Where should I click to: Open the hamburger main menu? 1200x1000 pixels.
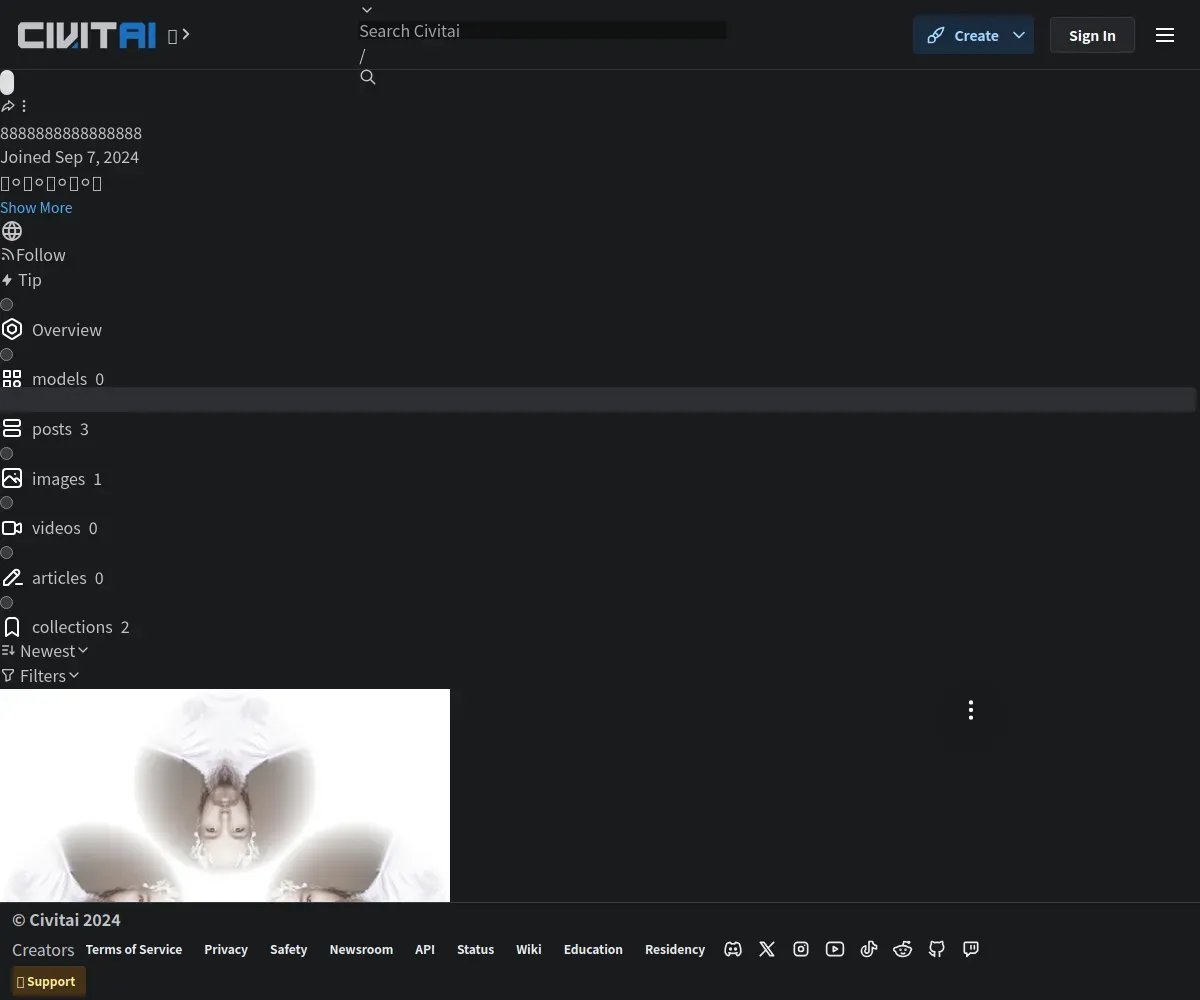[x=1165, y=35]
